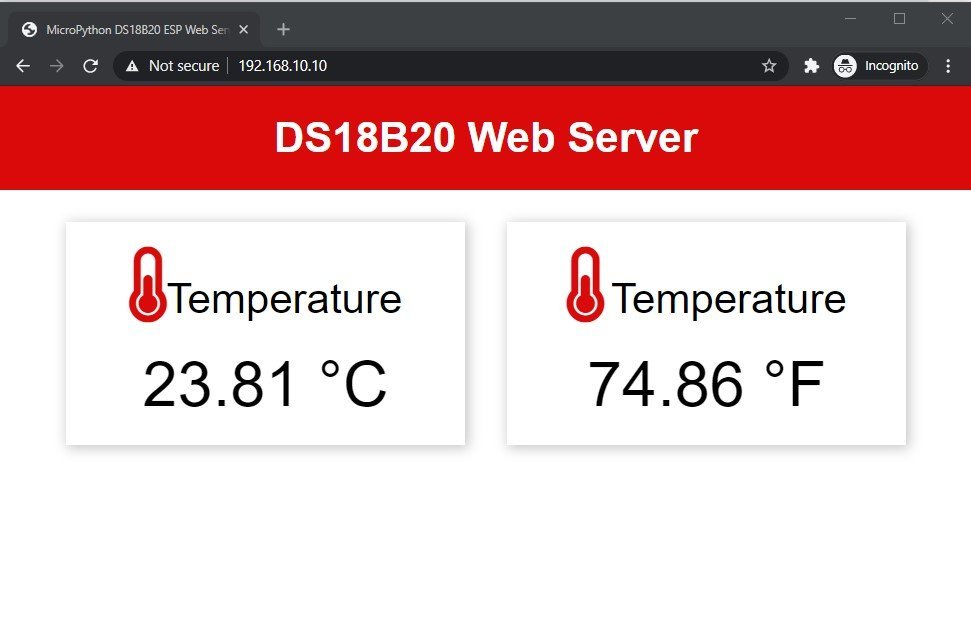This screenshot has height=642, width=971.
Task: Close the MicroPython DS18B20 tab
Action: click(243, 29)
